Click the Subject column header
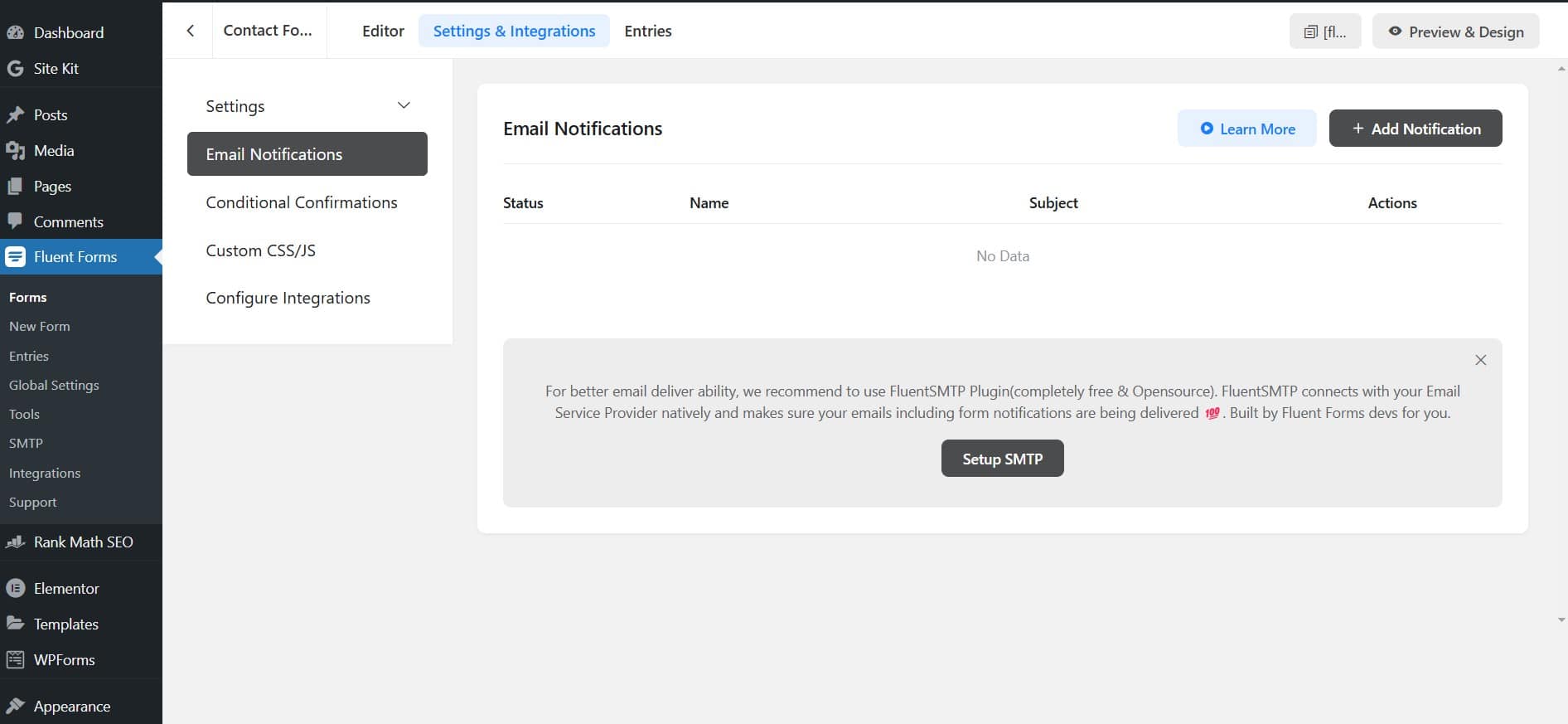The width and height of the screenshot is (1568, 724). pyautogui.click(x=1053, y=202)
